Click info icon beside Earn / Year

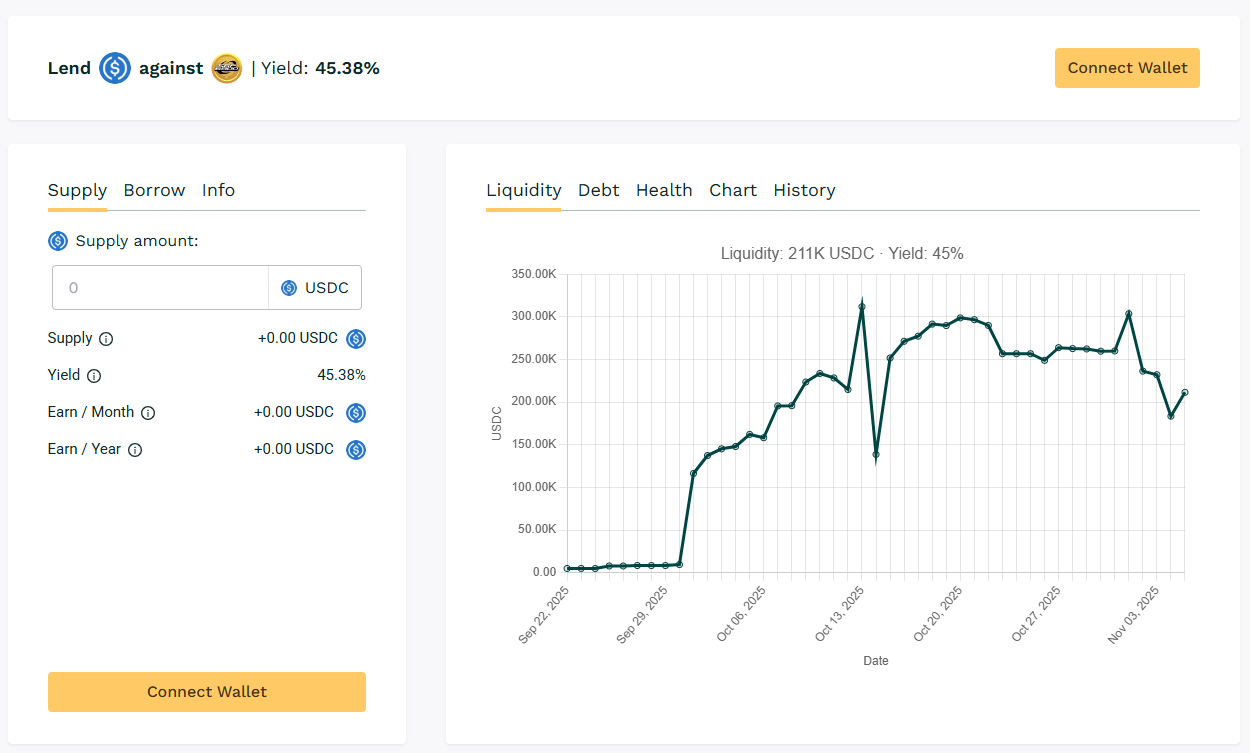pyautogui.click(x=135, y=450)
